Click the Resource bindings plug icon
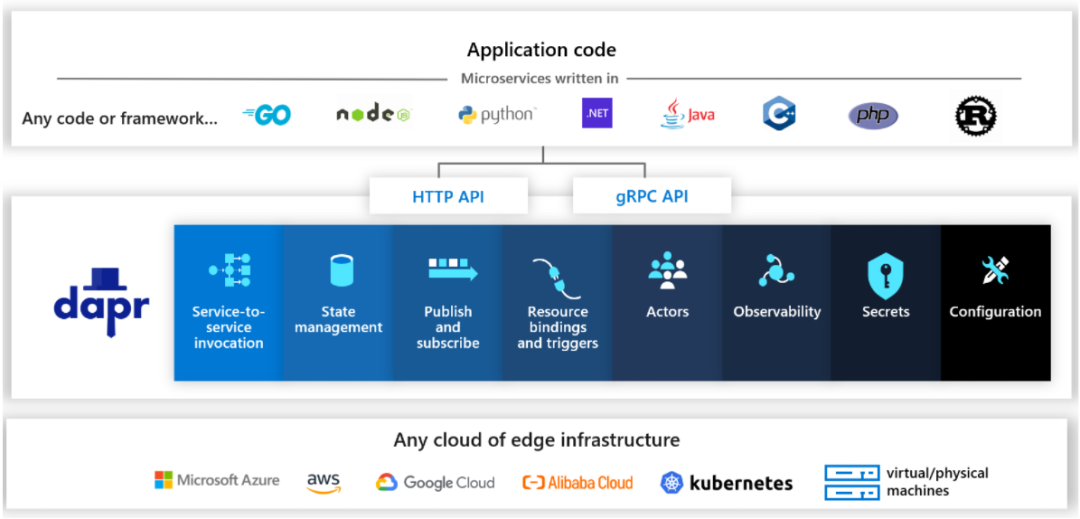The image size is (1080, 519). click(x=555, y=277)
